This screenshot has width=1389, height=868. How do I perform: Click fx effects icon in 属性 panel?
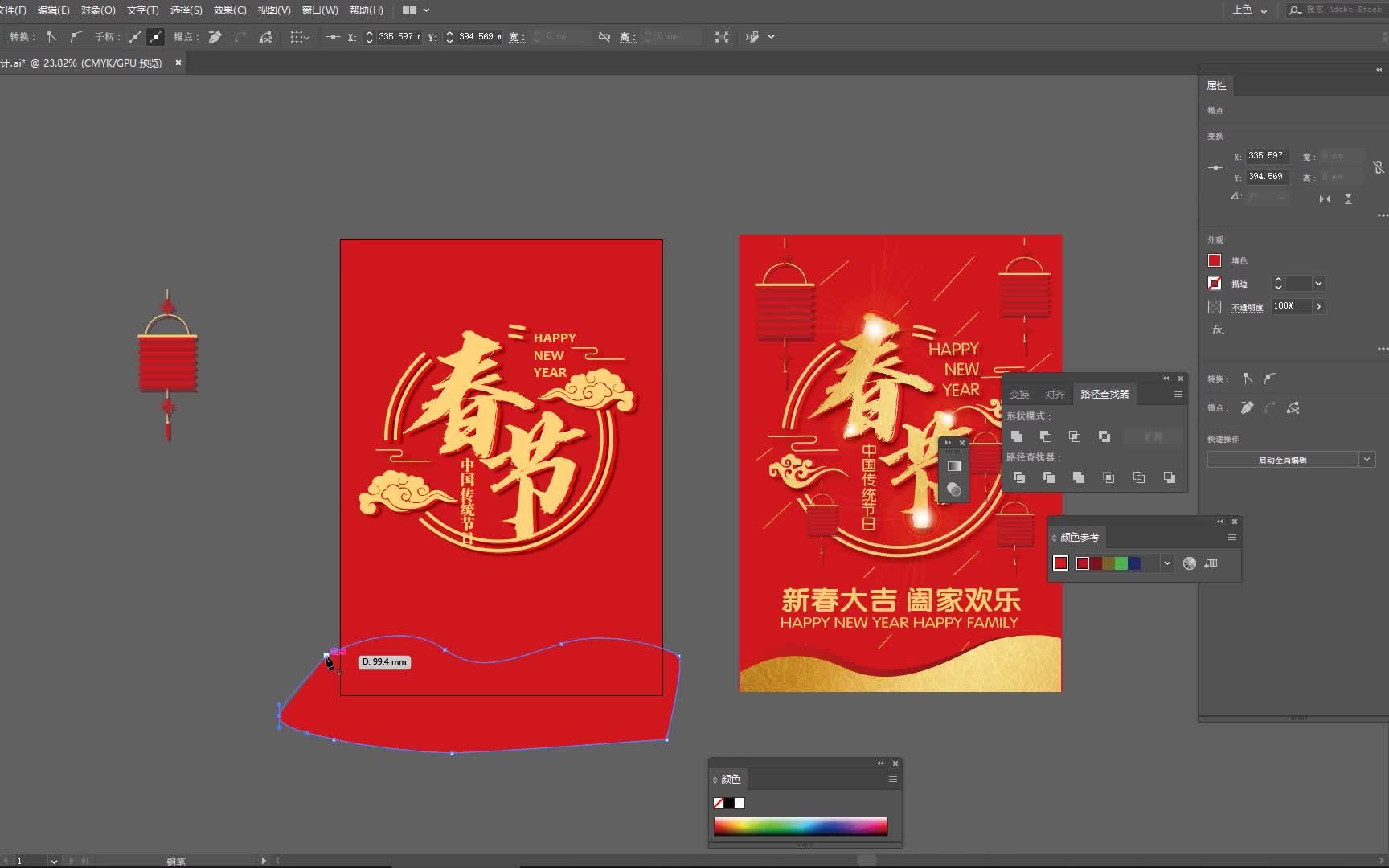point(1218,330)
